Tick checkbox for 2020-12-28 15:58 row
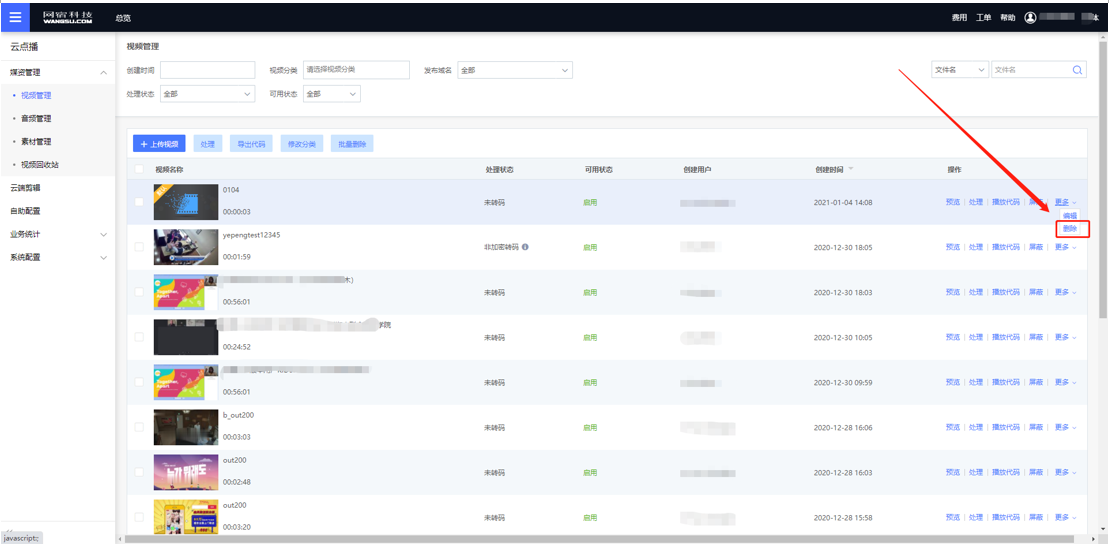 pos(139,517)
